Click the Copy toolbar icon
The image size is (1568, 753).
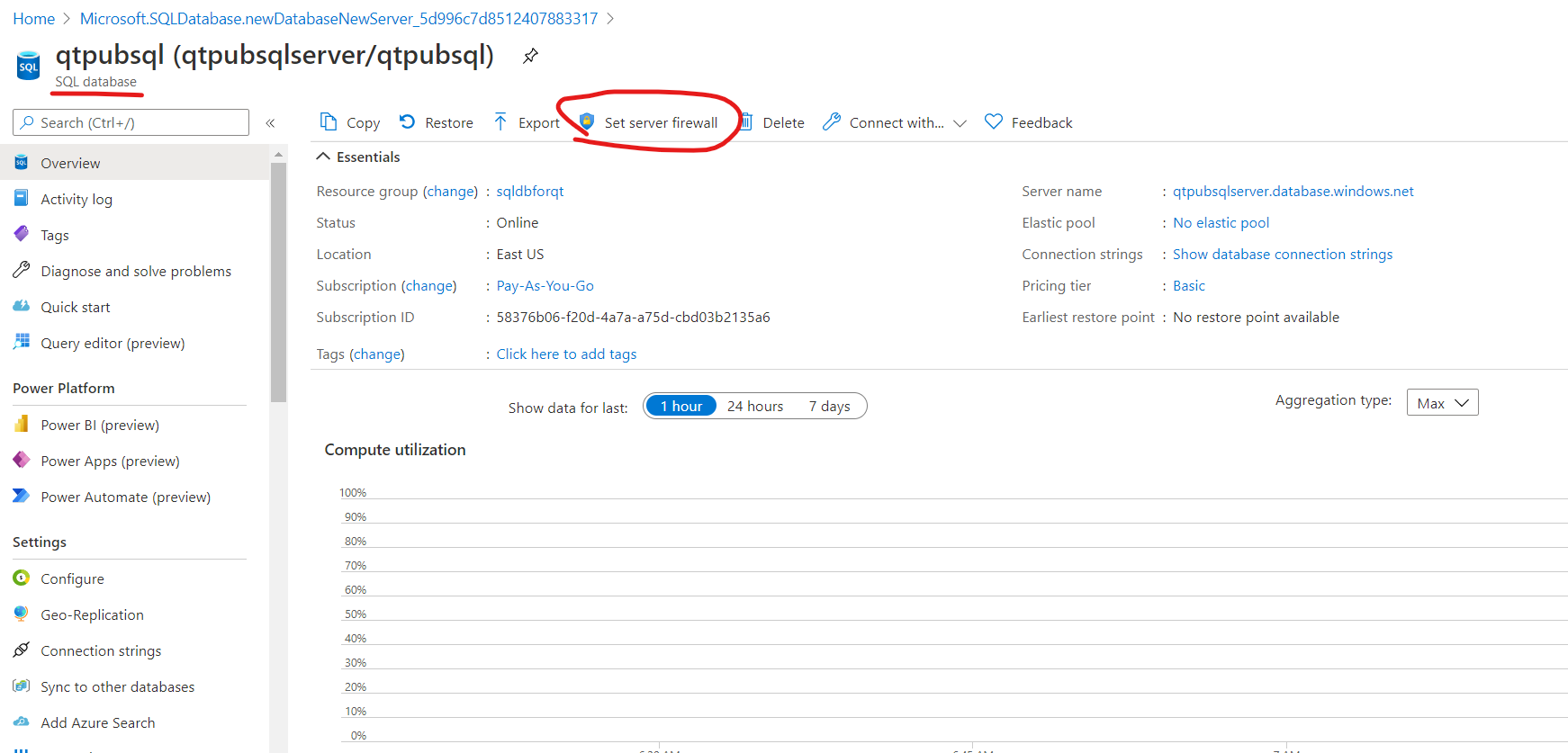[x=329, y=122]
